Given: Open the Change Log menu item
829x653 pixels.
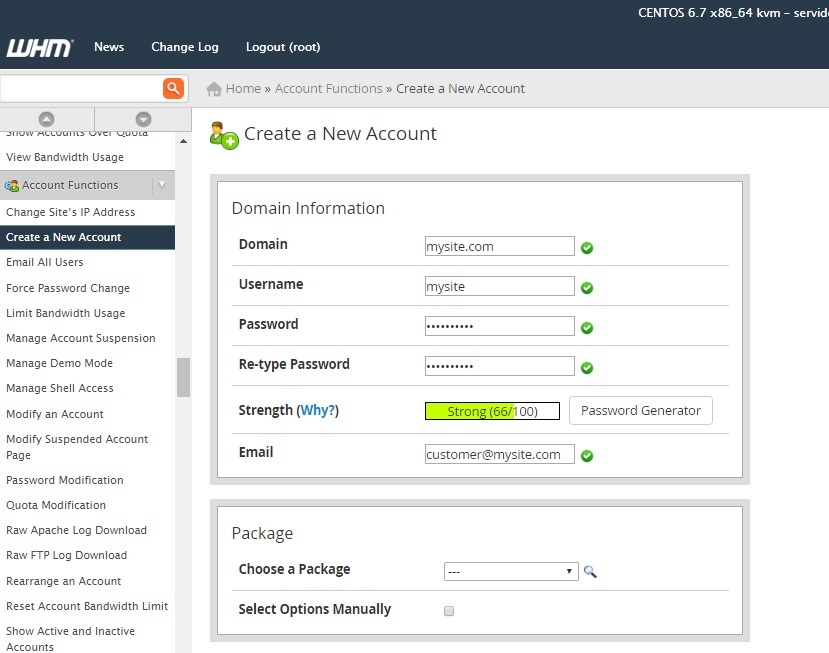Looking at the screenshot, I should (184, 47).
